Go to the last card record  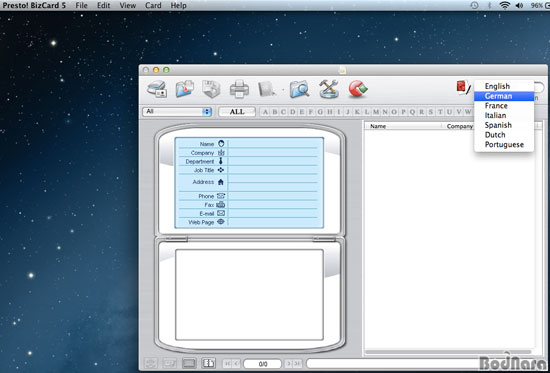coord(297,364)
